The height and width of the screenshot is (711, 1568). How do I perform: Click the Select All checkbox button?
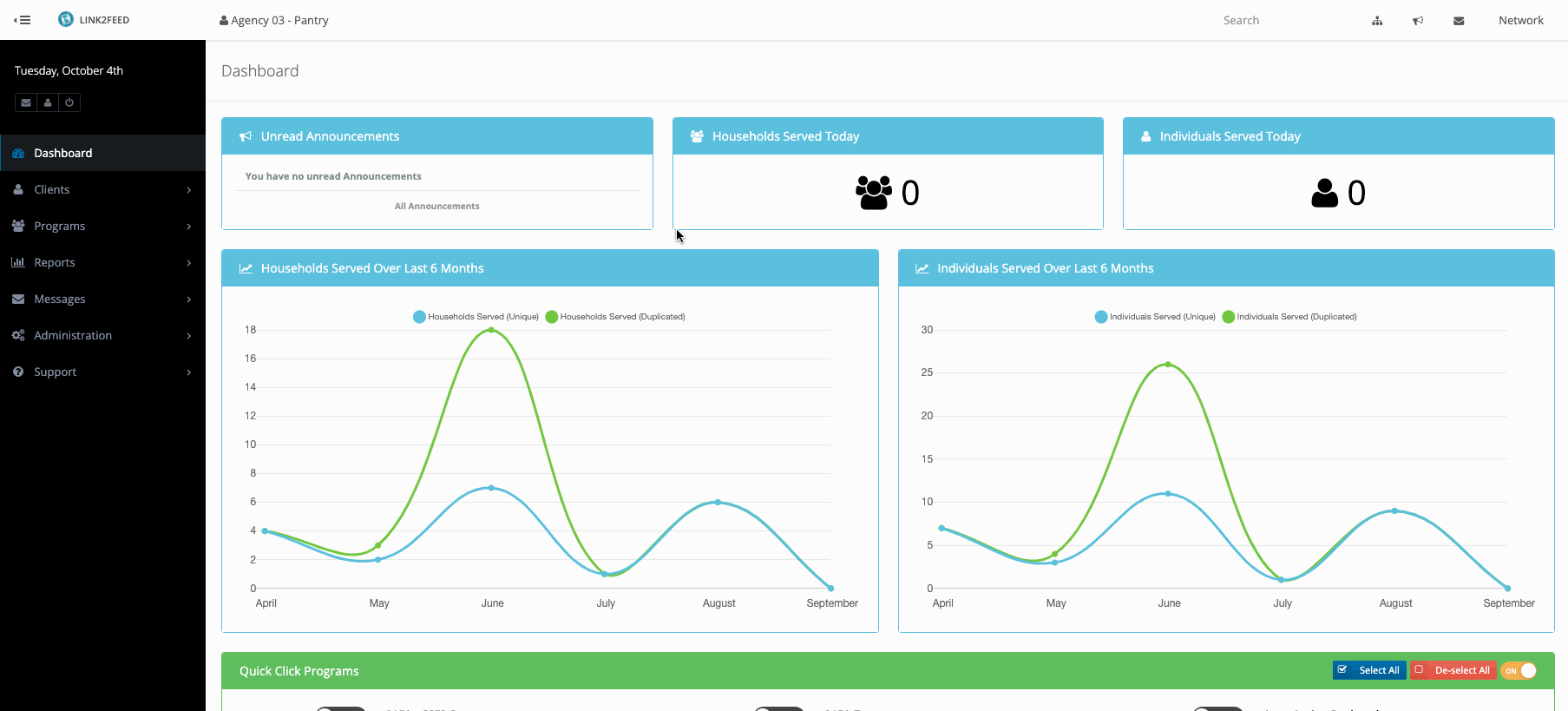[1369, 670]
